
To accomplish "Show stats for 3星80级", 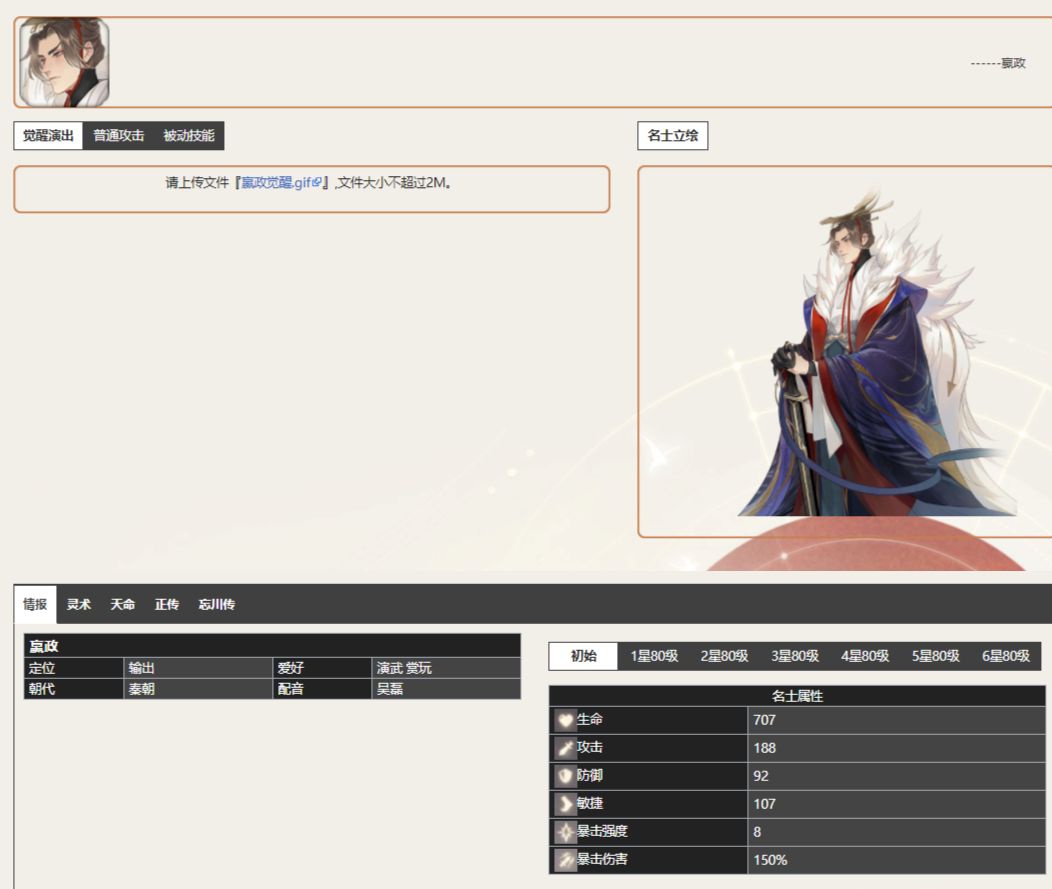I will 795,656.
